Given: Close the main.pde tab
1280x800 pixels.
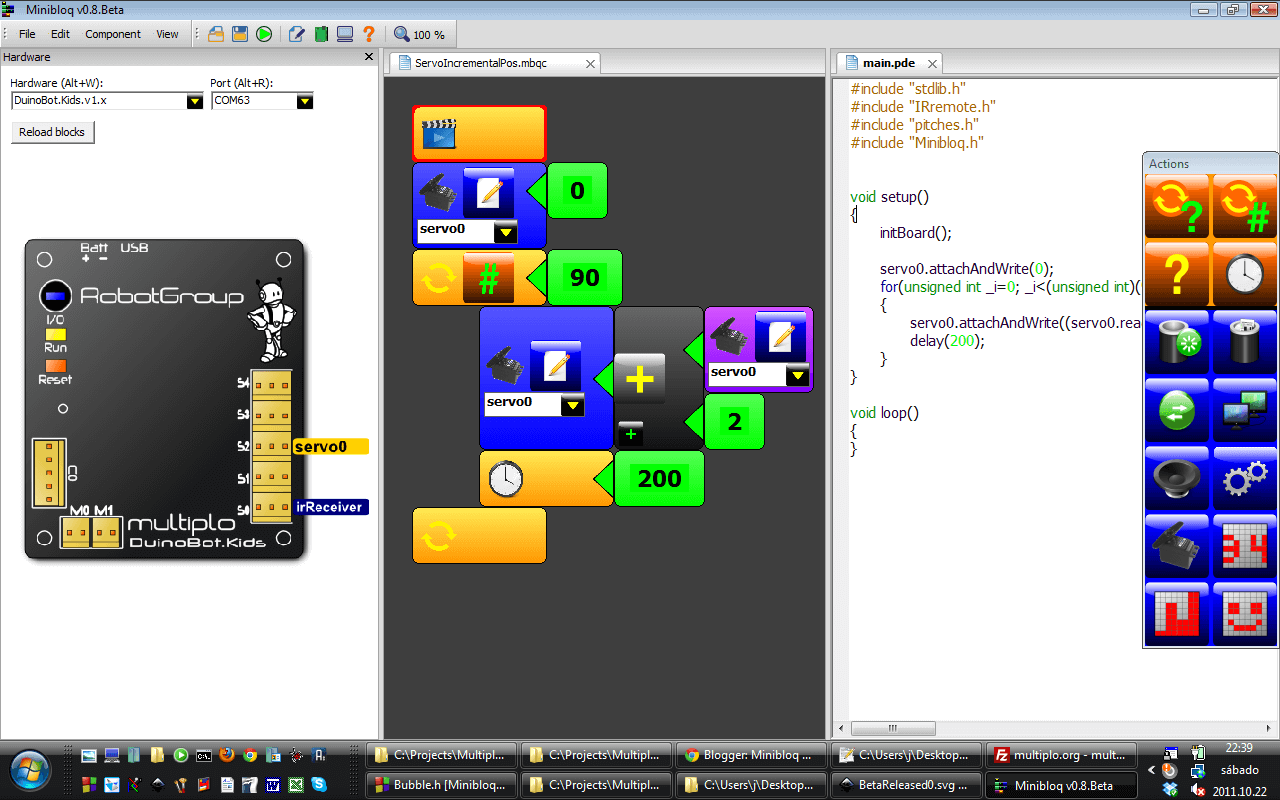Looking at the screenshot, I should click(x=932, y=64).
